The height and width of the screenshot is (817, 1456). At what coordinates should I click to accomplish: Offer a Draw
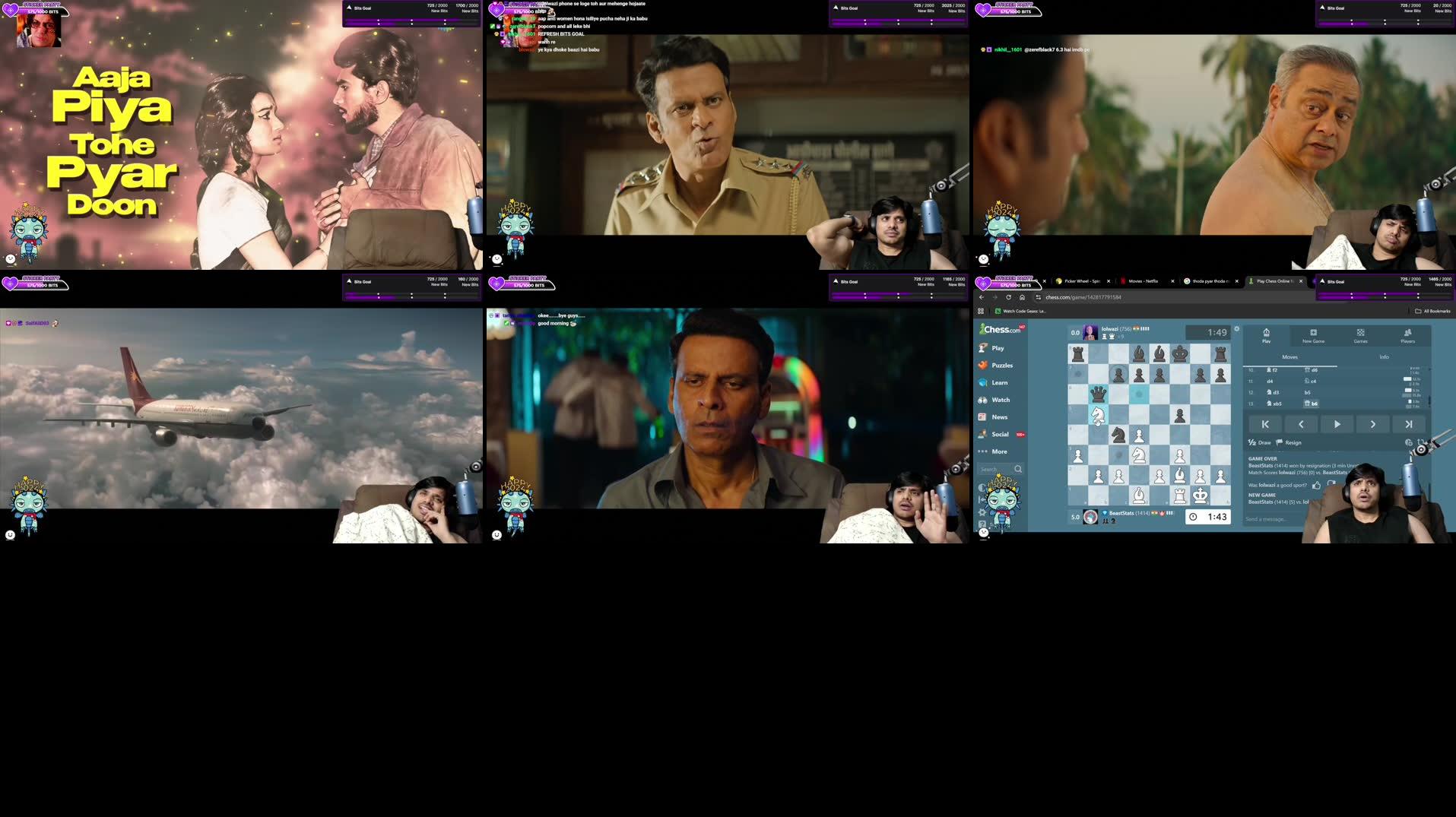pyautogui.click(x=1259, y=442)
